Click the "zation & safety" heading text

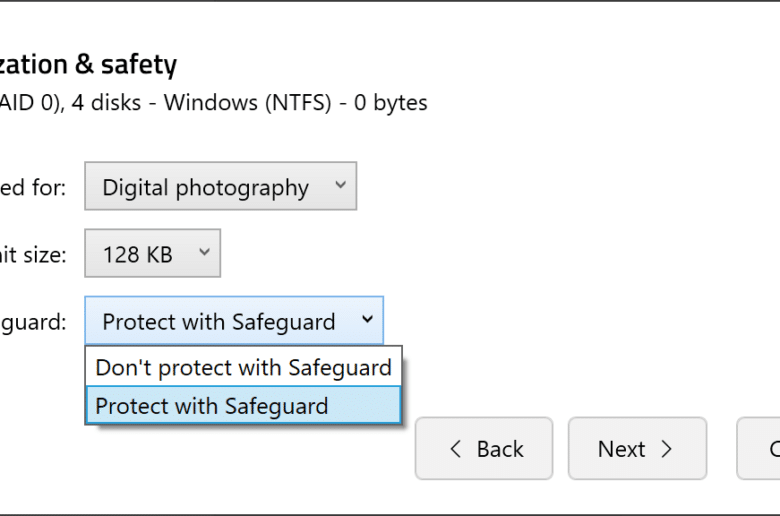click(x=88, y=65)
